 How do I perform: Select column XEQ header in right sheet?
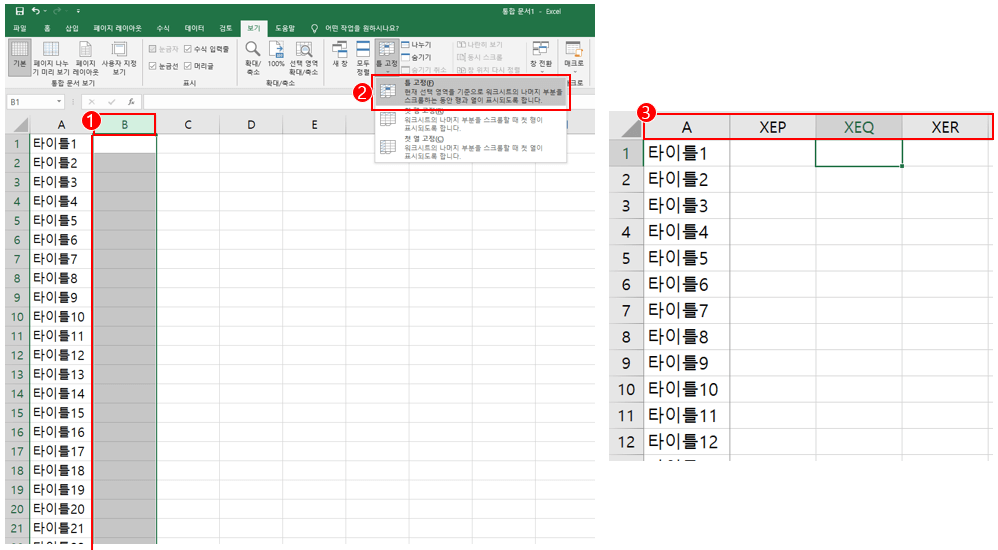[859, 127]
